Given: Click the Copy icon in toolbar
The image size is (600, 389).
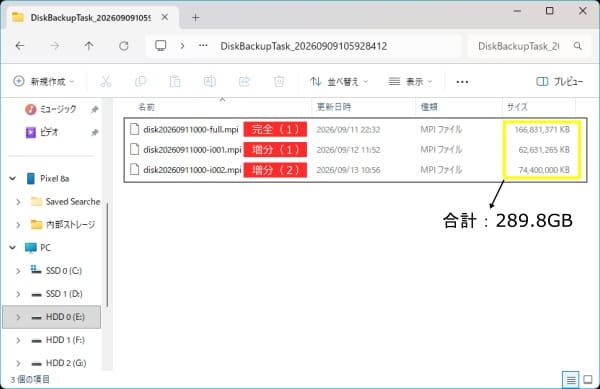Looking at the screenshot, I should coord(140,81).
